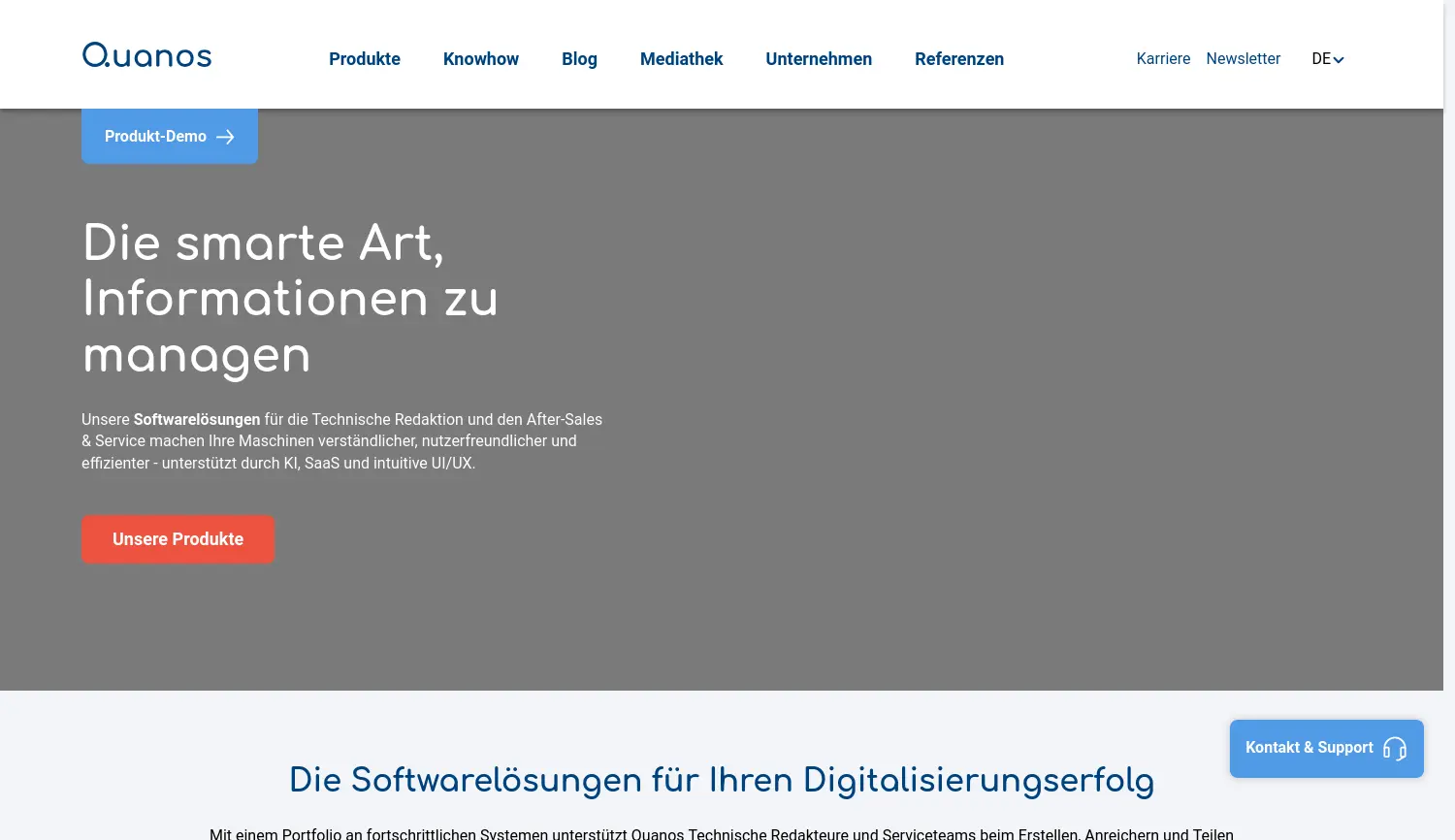Open the DE language selector
Image resolution: width=1455 pixels, height=840 pixels.
pos(1321,58)
